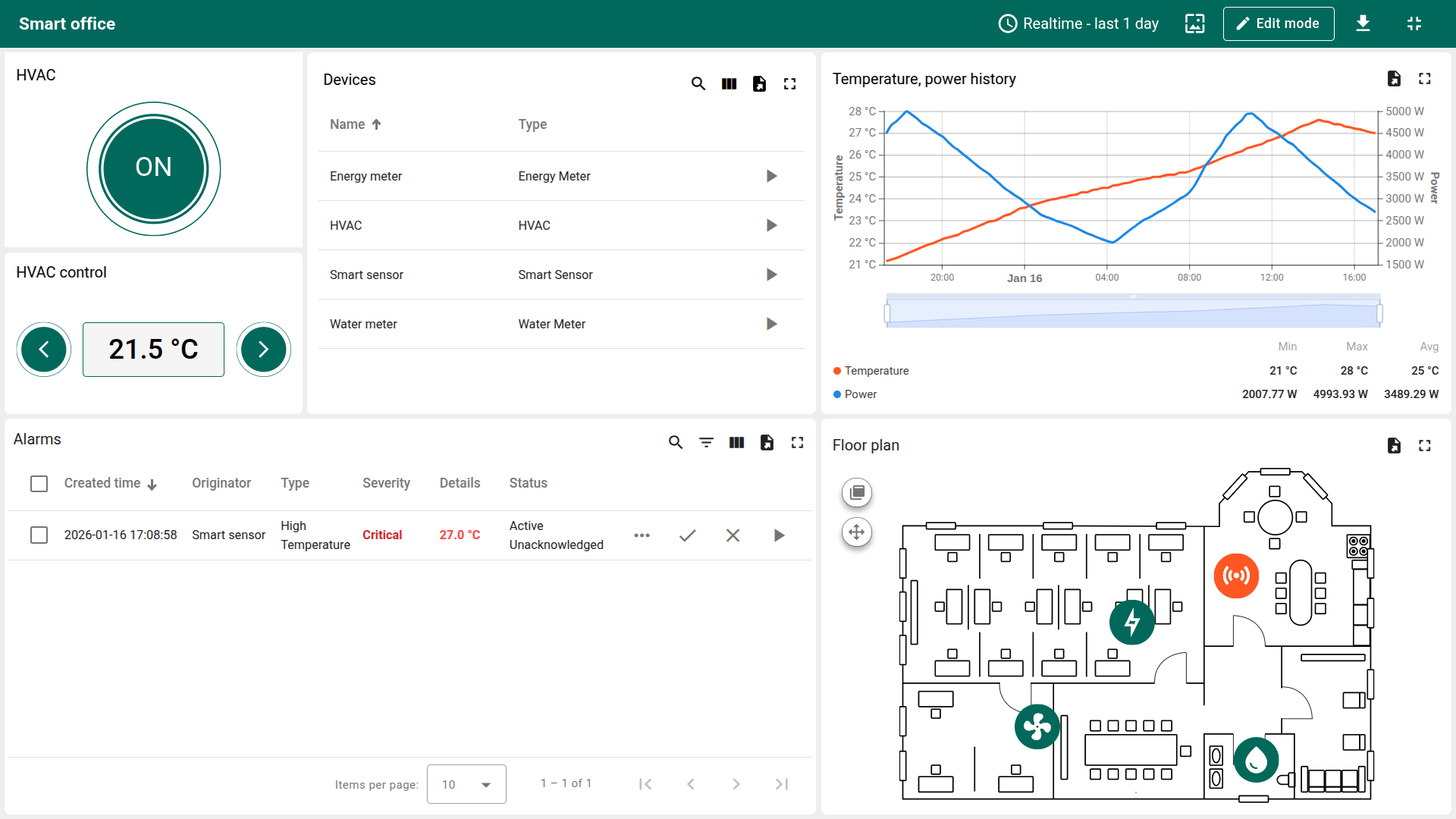The width and height of the screenshot is (1456, 819).
Task: Expand the Energy meter device row arrow
Action: tap(771, 176)
